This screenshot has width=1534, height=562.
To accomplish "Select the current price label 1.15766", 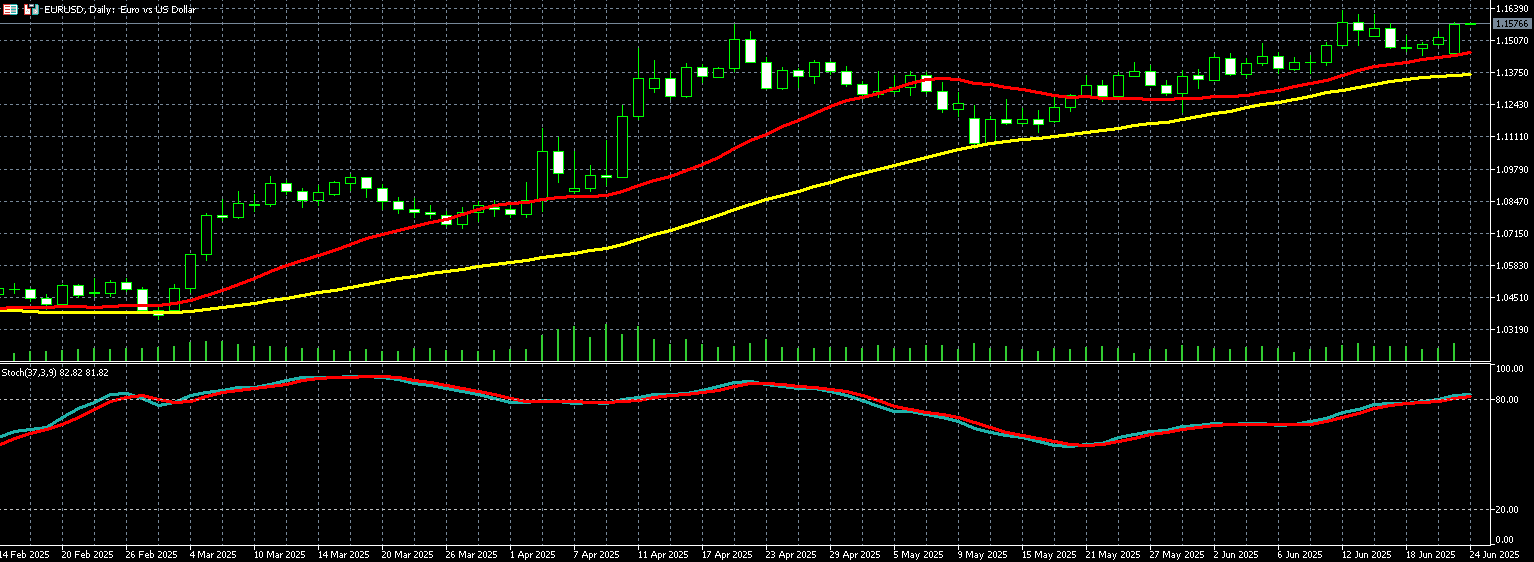I will 1512,23.
